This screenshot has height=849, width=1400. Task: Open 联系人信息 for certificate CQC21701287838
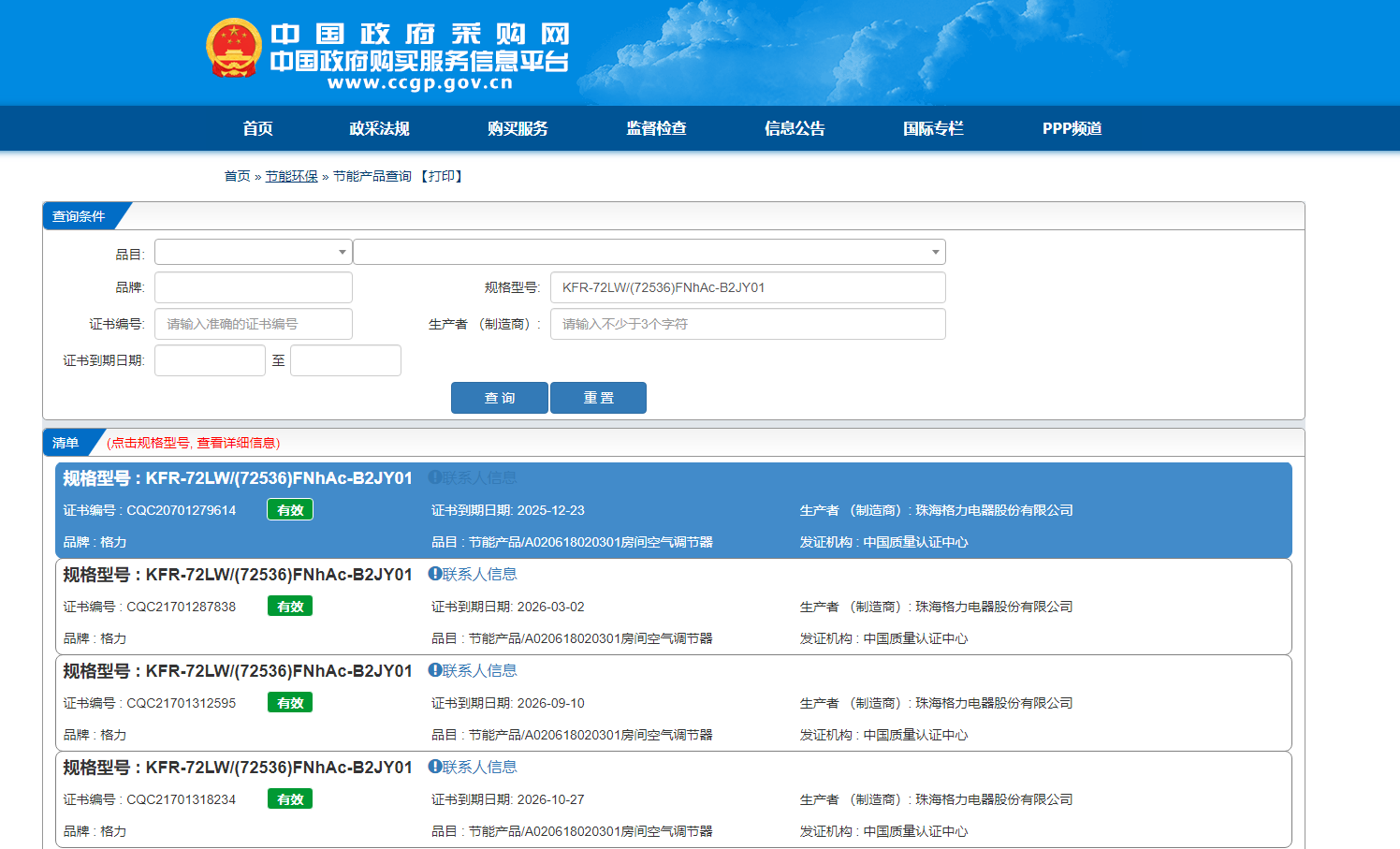473,574
